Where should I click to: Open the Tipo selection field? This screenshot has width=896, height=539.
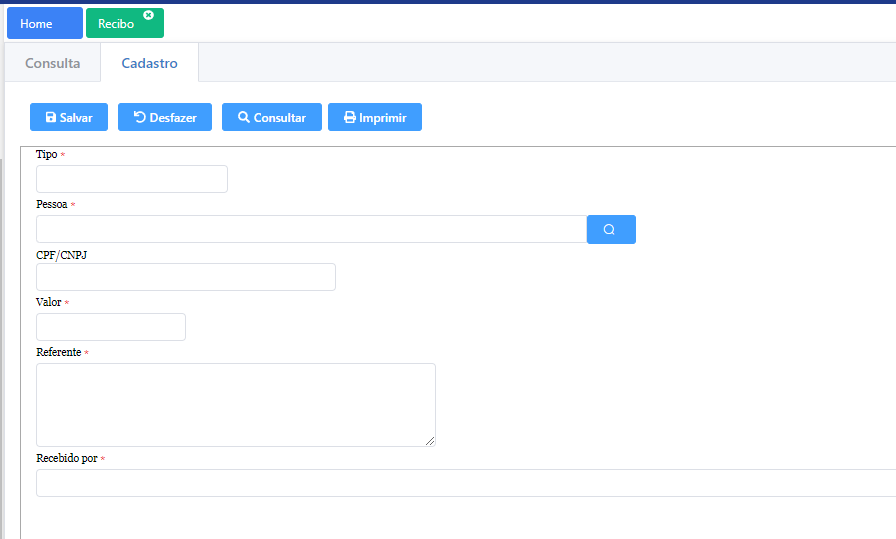pos(131,179)
